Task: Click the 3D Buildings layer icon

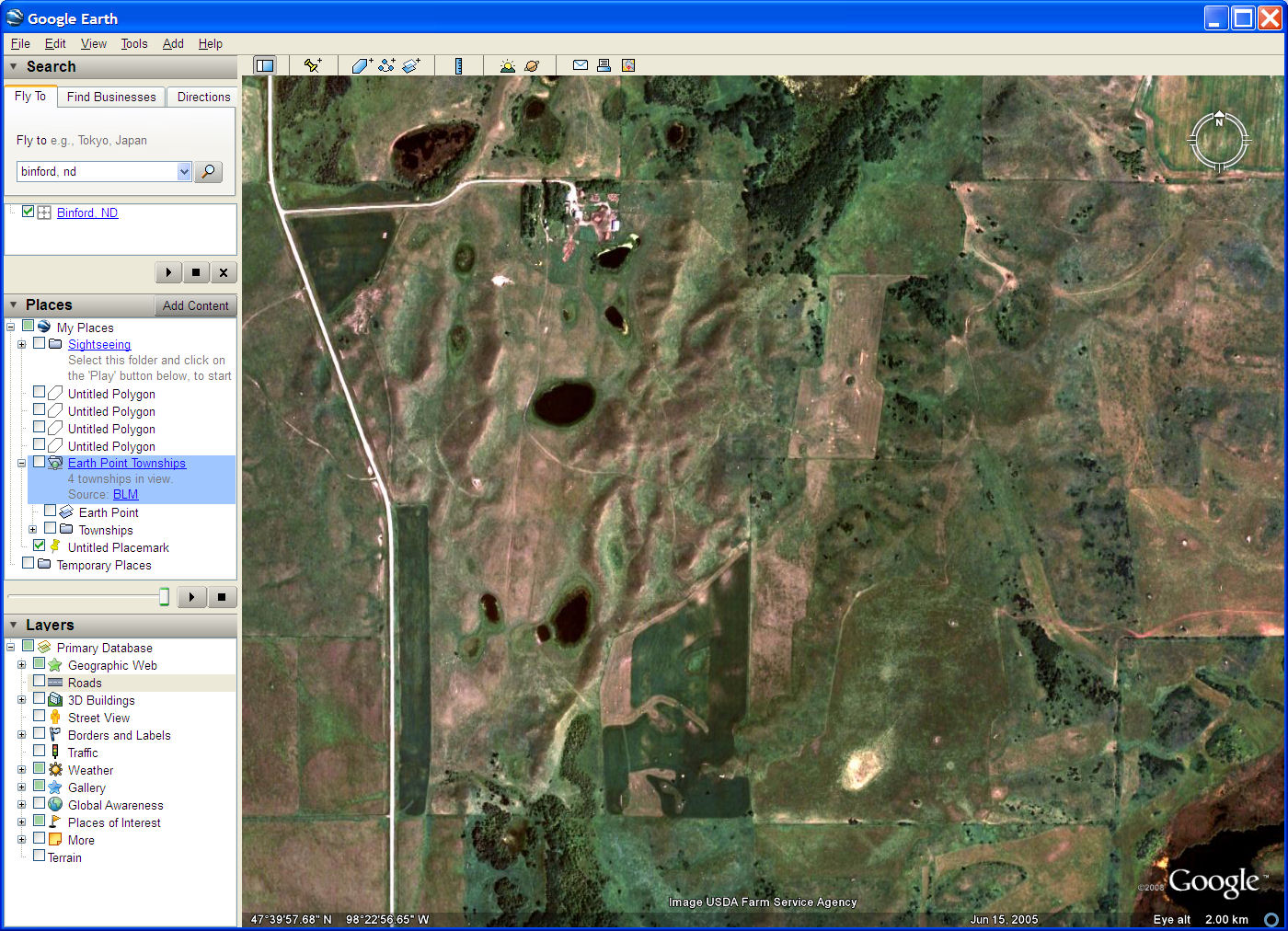Action: (x=55, y=700)
